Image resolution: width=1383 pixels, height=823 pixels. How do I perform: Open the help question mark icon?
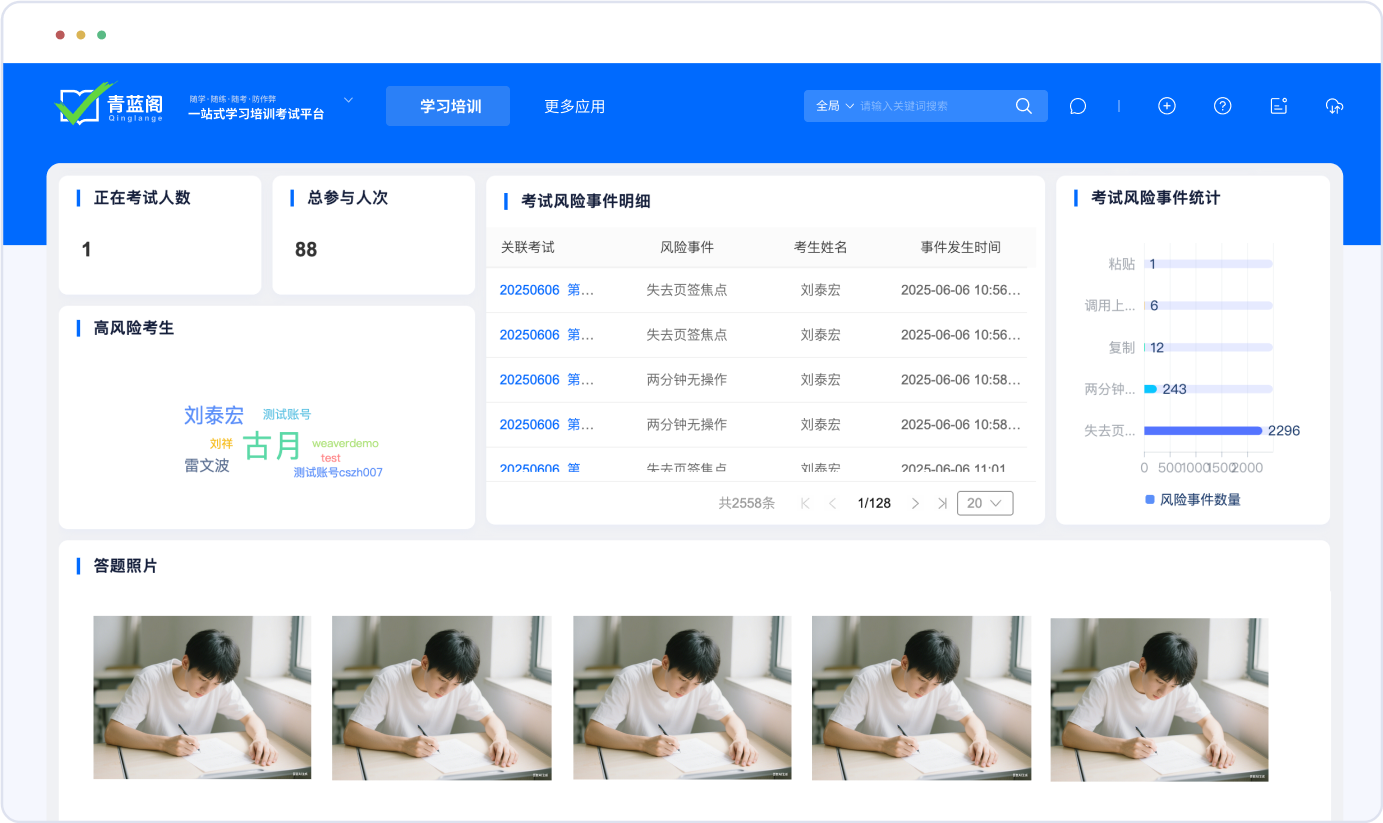tap(1222, 106)
